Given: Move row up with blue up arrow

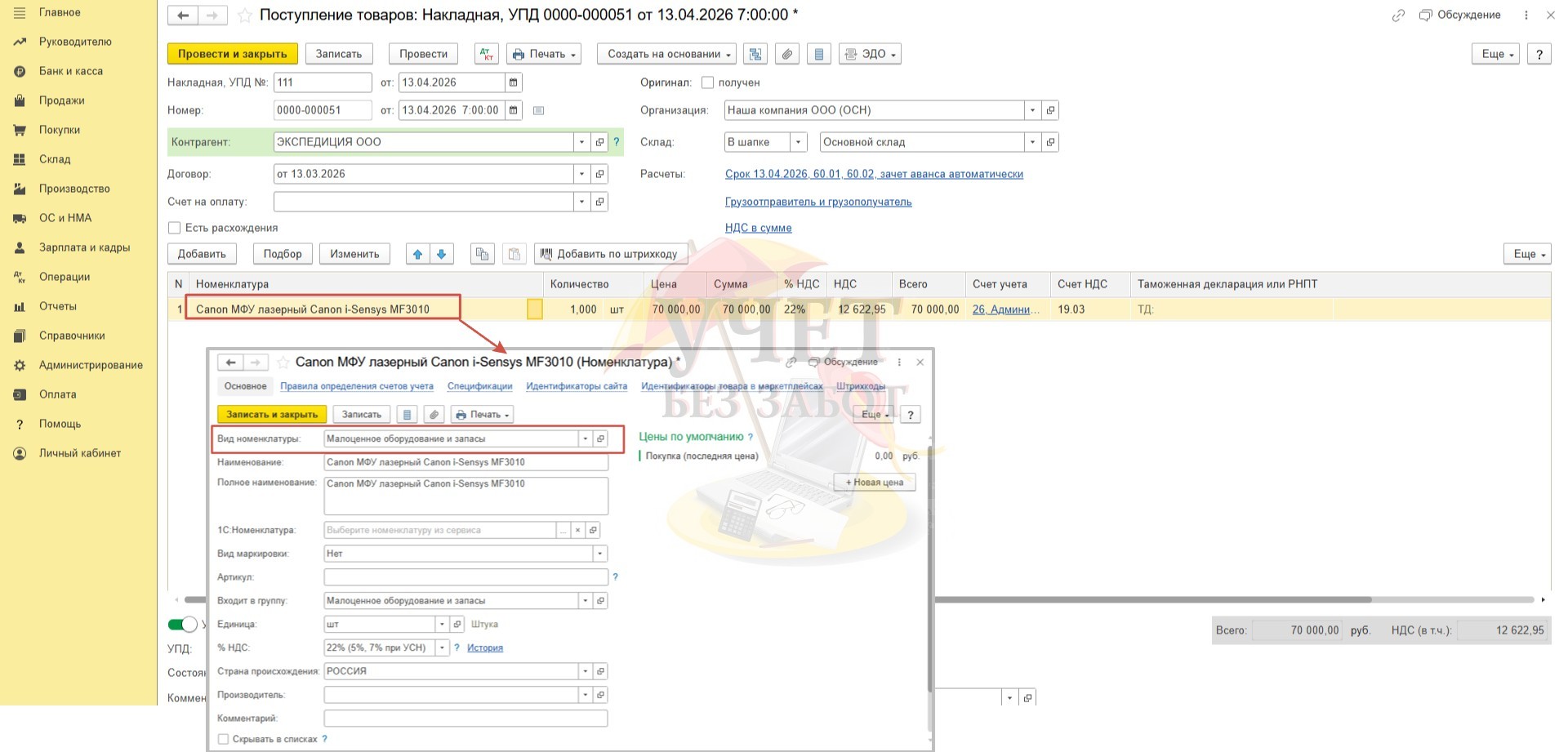Looking at the screenshot, I should 418,254.
